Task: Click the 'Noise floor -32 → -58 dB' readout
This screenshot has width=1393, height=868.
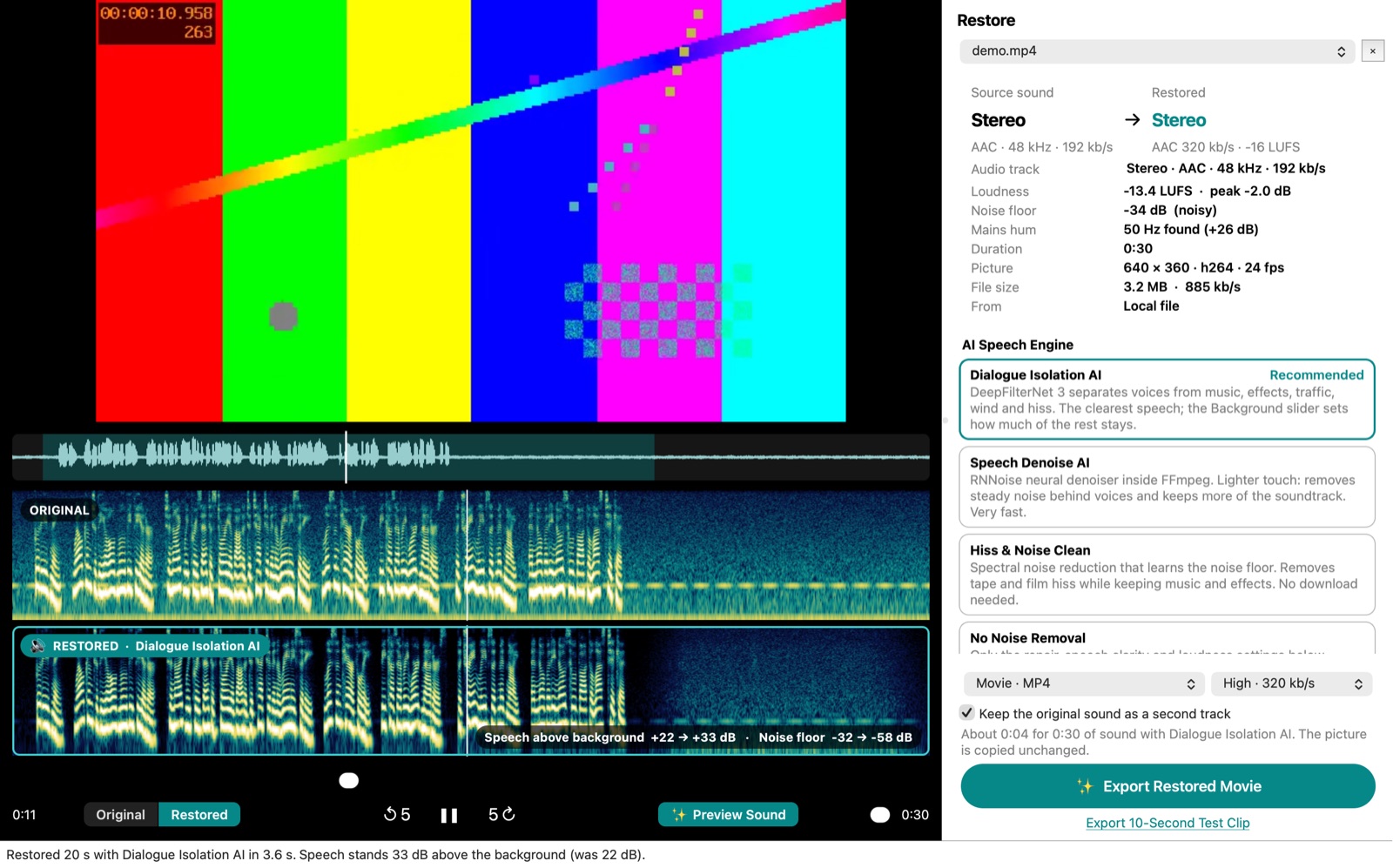Action: [x=835, y=737]
